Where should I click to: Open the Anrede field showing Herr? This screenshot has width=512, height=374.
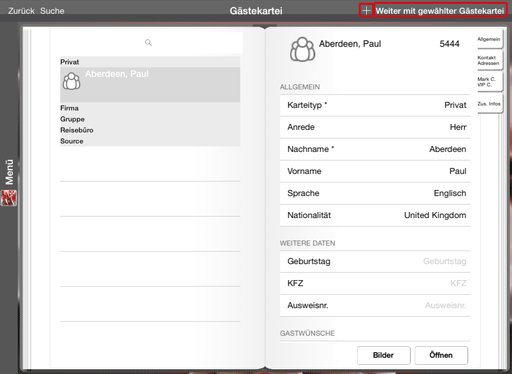coord(375,127)
